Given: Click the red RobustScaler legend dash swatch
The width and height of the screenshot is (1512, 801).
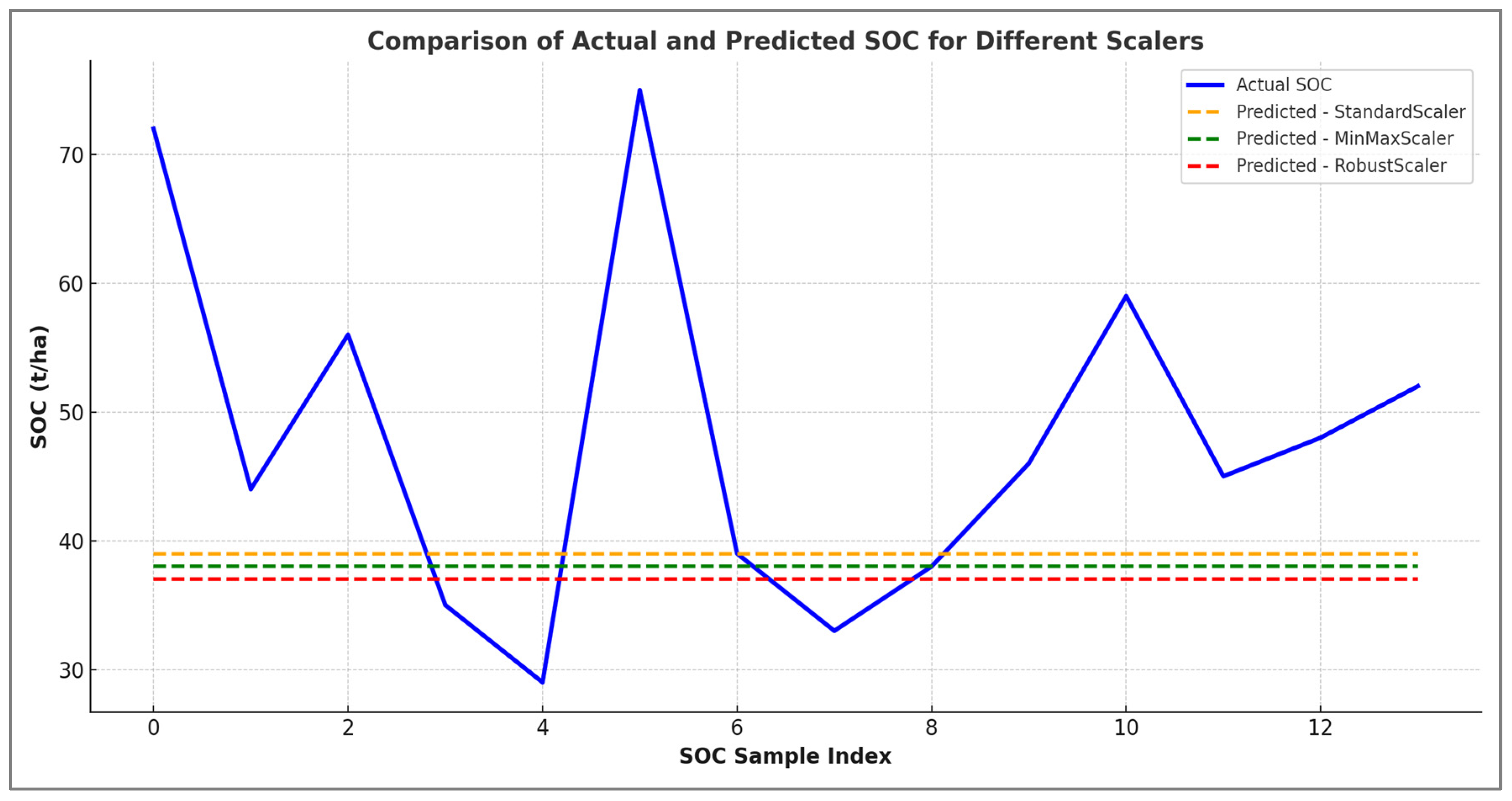Looking at the screenshot, I should (x=1203, y=166).
